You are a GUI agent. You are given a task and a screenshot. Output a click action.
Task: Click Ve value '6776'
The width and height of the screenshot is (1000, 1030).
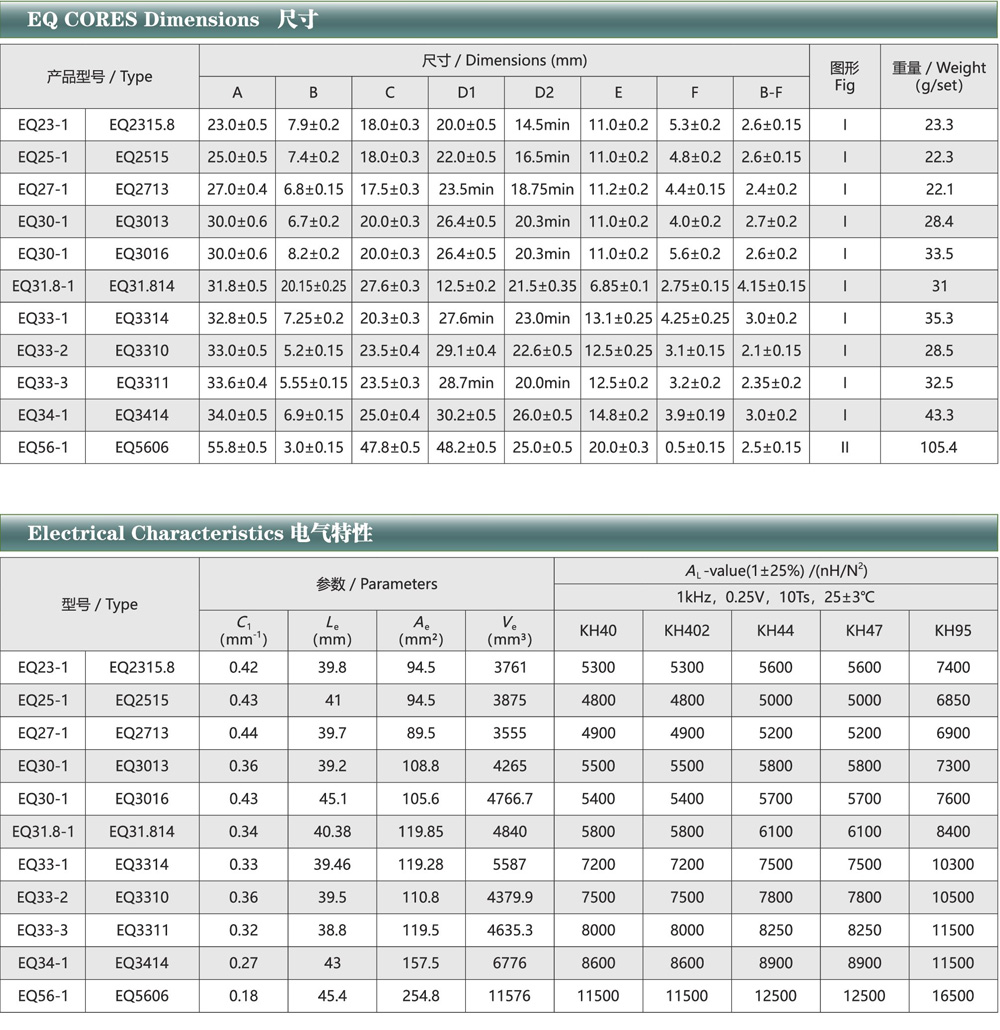tap(510, 963)
